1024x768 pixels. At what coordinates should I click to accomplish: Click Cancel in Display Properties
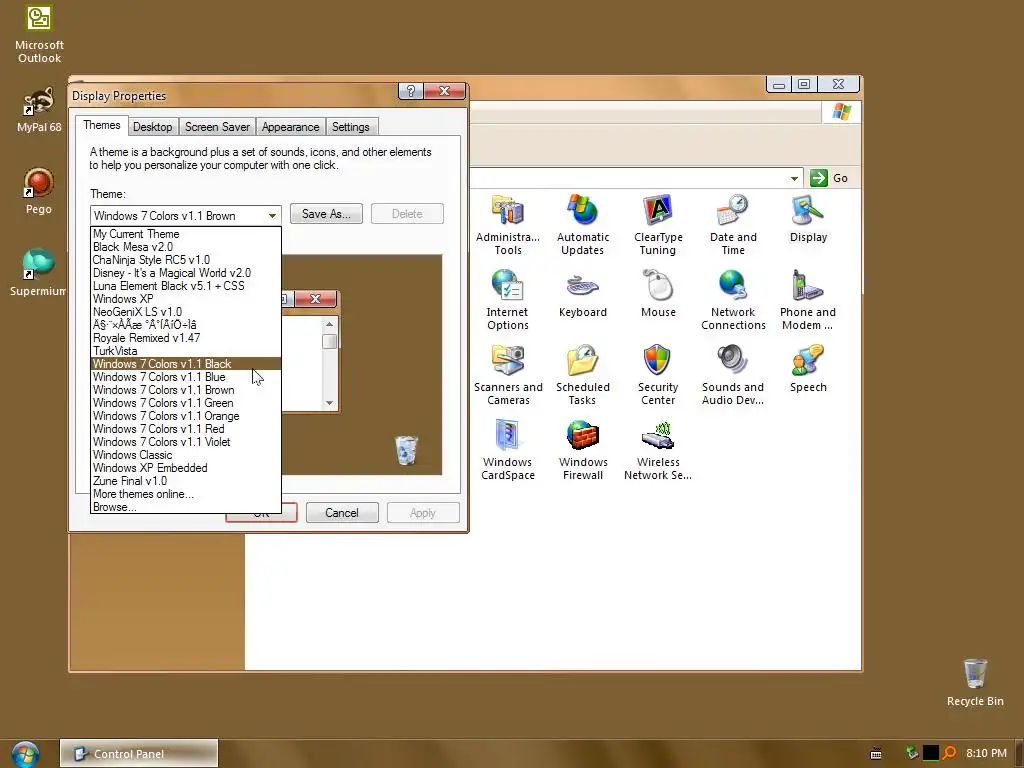[342, 513]
